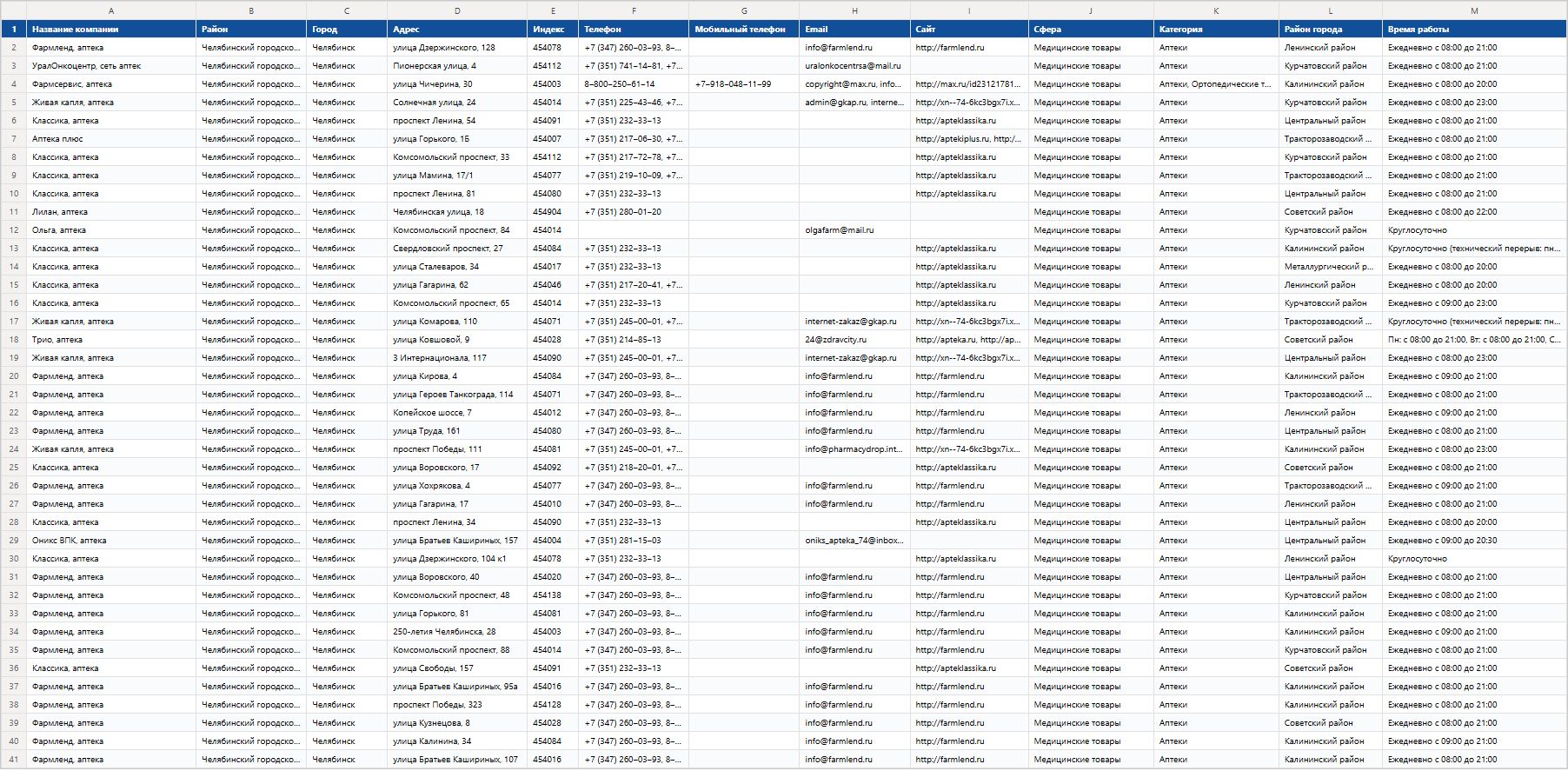Select cell 'Трио, аптека'
This screenshot has width=1568, height=784.
click(x=111, y=340)
